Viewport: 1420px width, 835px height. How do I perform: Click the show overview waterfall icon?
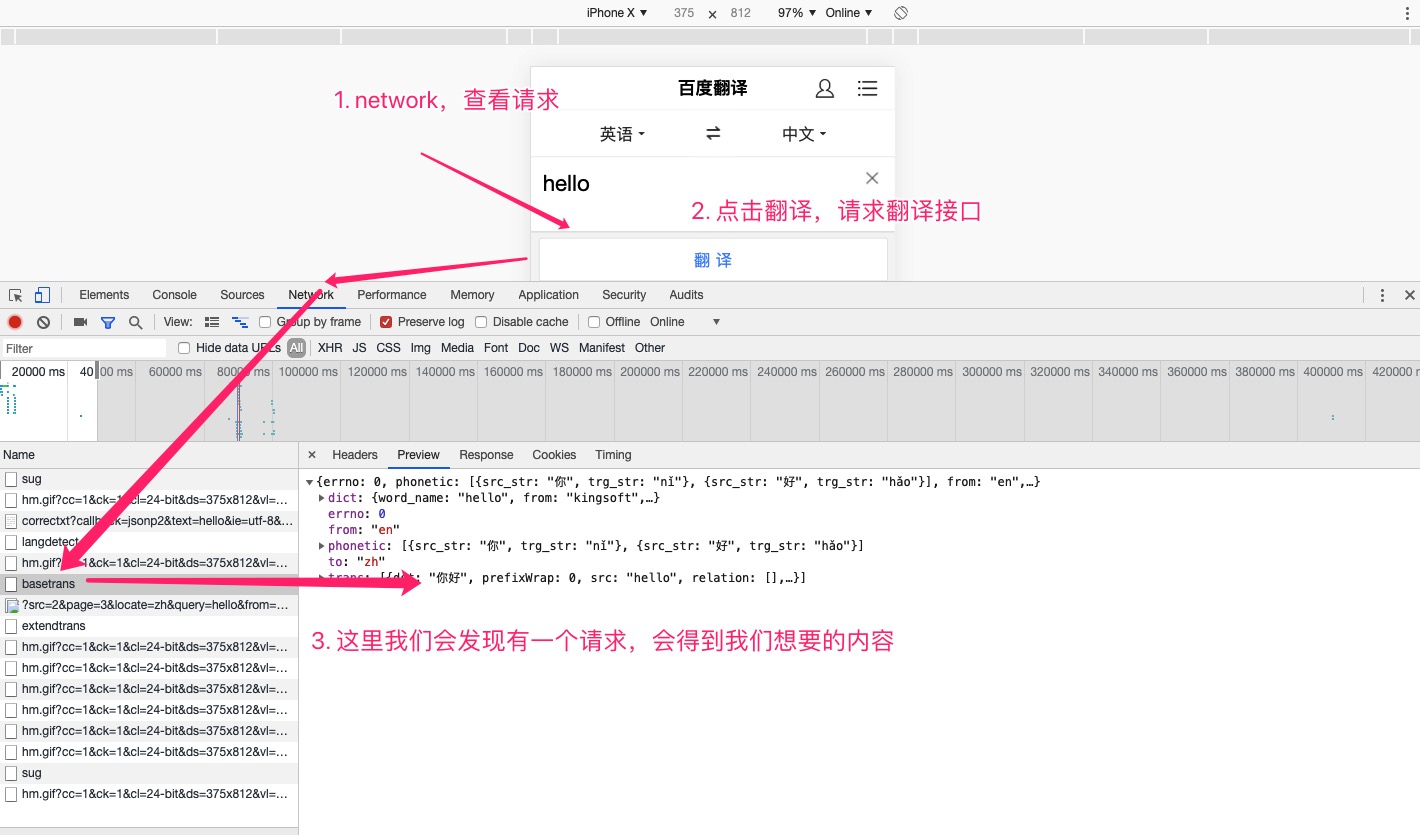tap(240, 322)
